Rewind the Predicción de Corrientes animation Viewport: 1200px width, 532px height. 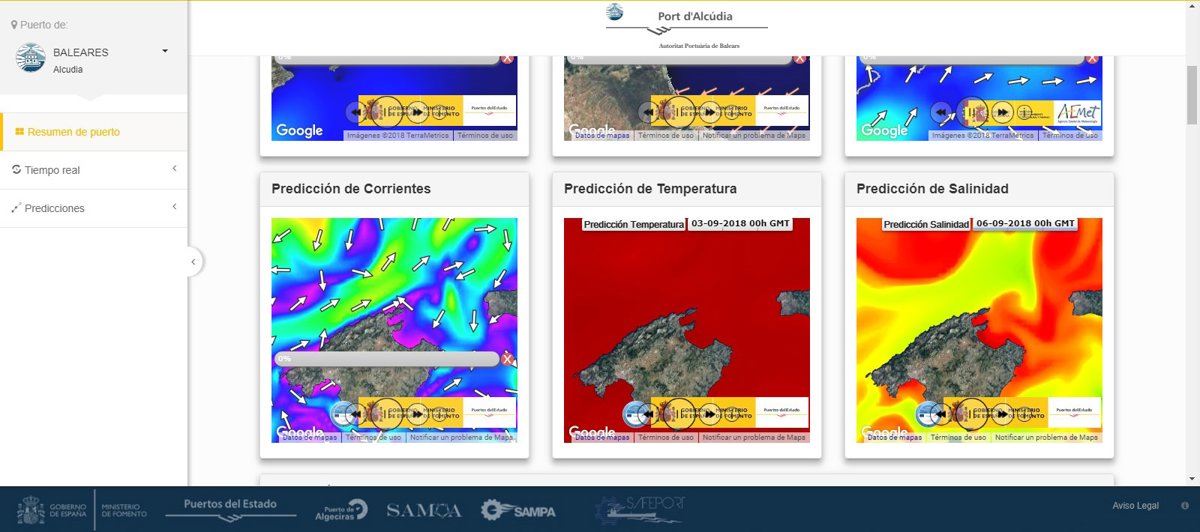(358, 413)
